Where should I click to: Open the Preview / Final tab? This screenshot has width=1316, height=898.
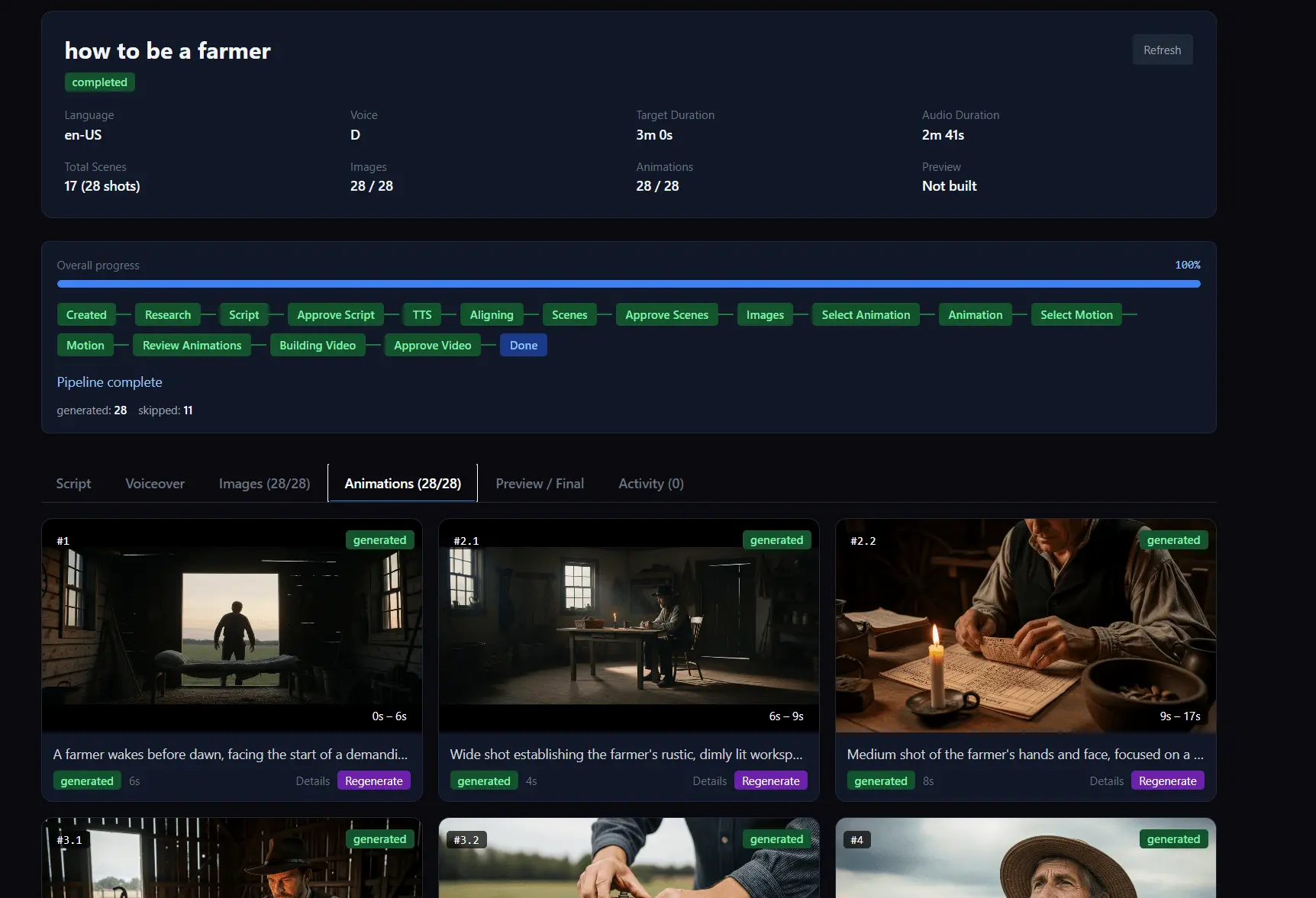click(540, 484)
